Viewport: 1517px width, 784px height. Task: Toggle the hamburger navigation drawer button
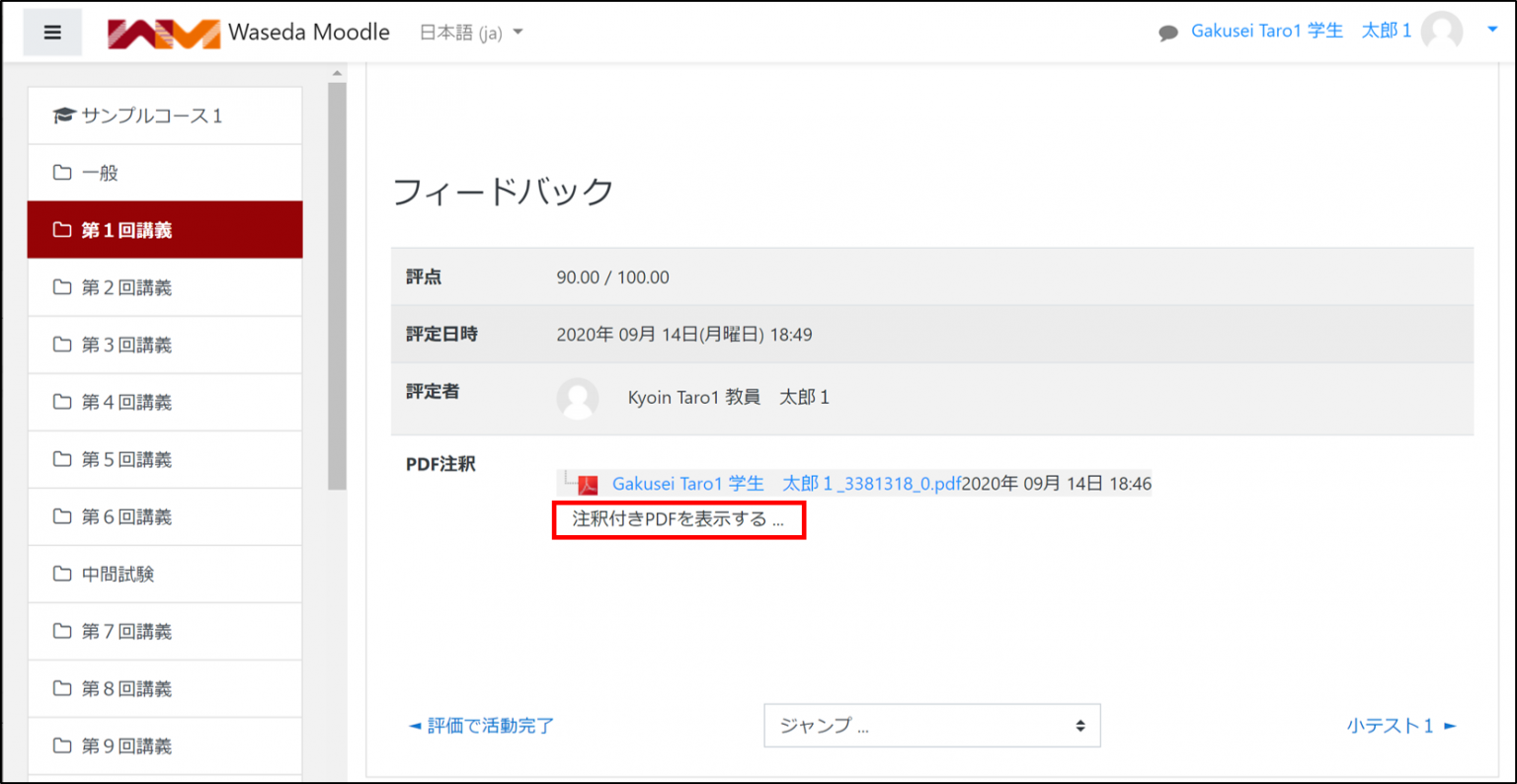pos(52,33)
